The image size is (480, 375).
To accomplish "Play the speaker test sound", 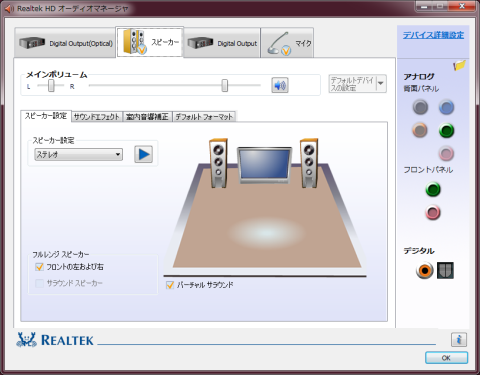I will pyautogui.click(x=144, y=154).
